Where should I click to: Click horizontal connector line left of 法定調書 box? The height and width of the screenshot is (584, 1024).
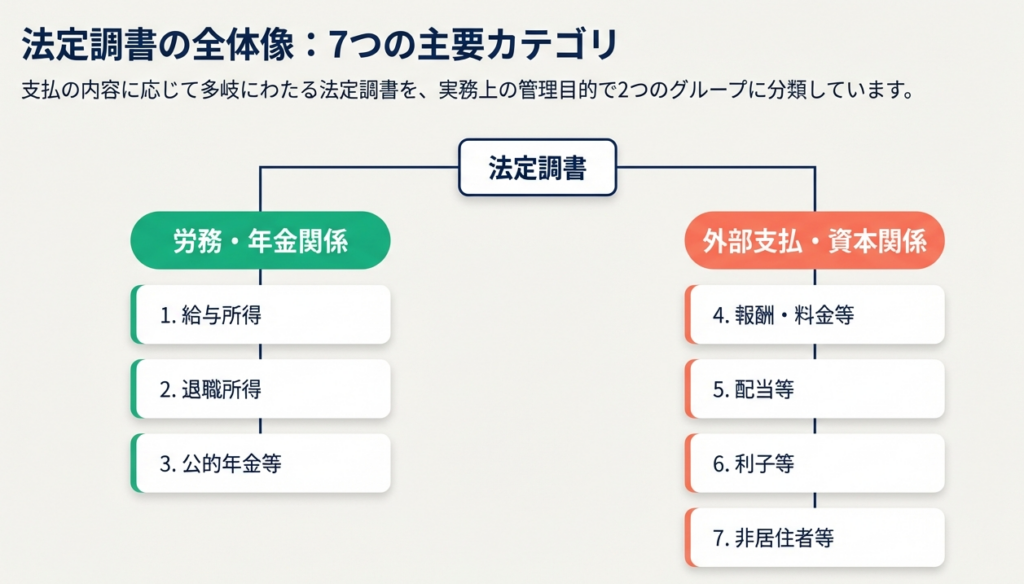360,167
